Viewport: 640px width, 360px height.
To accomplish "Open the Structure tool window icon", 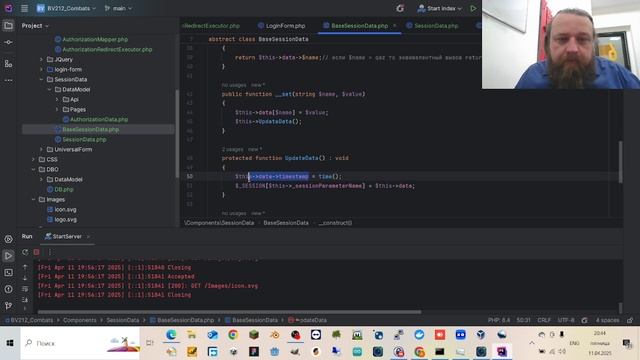I will [8, 64].
